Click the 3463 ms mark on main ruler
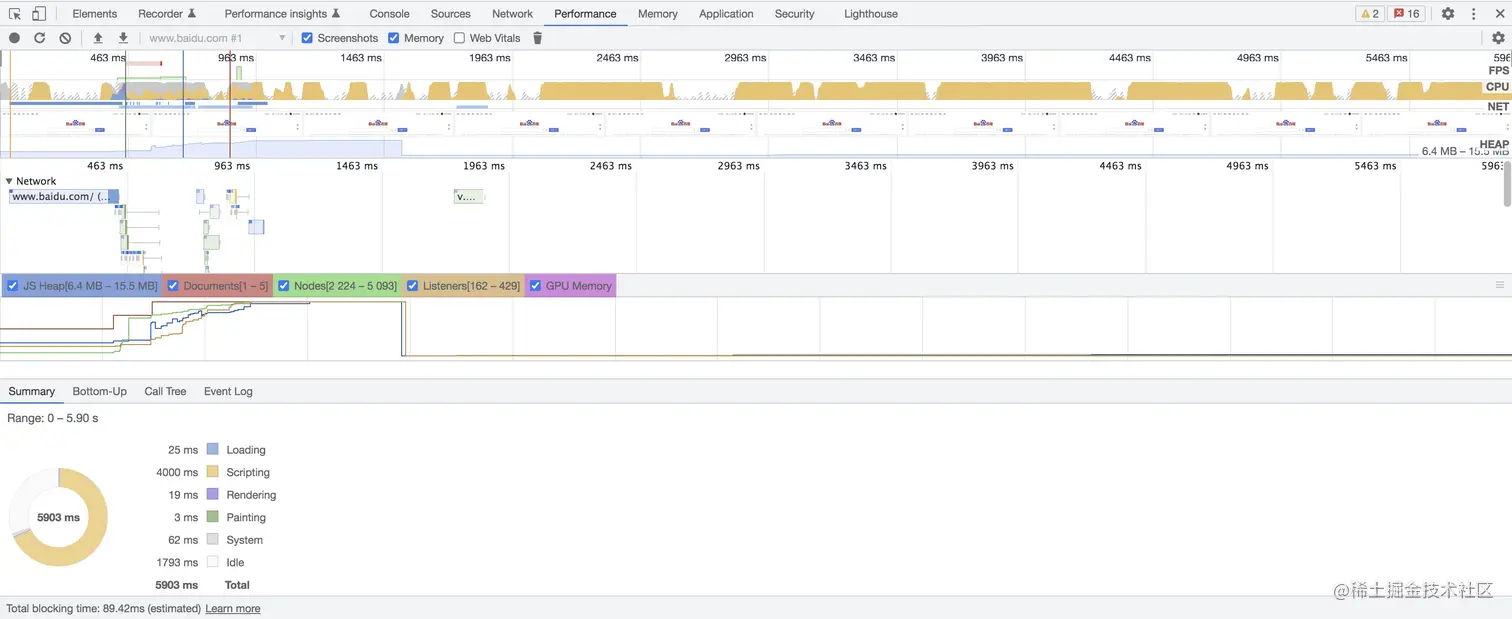 865,166
